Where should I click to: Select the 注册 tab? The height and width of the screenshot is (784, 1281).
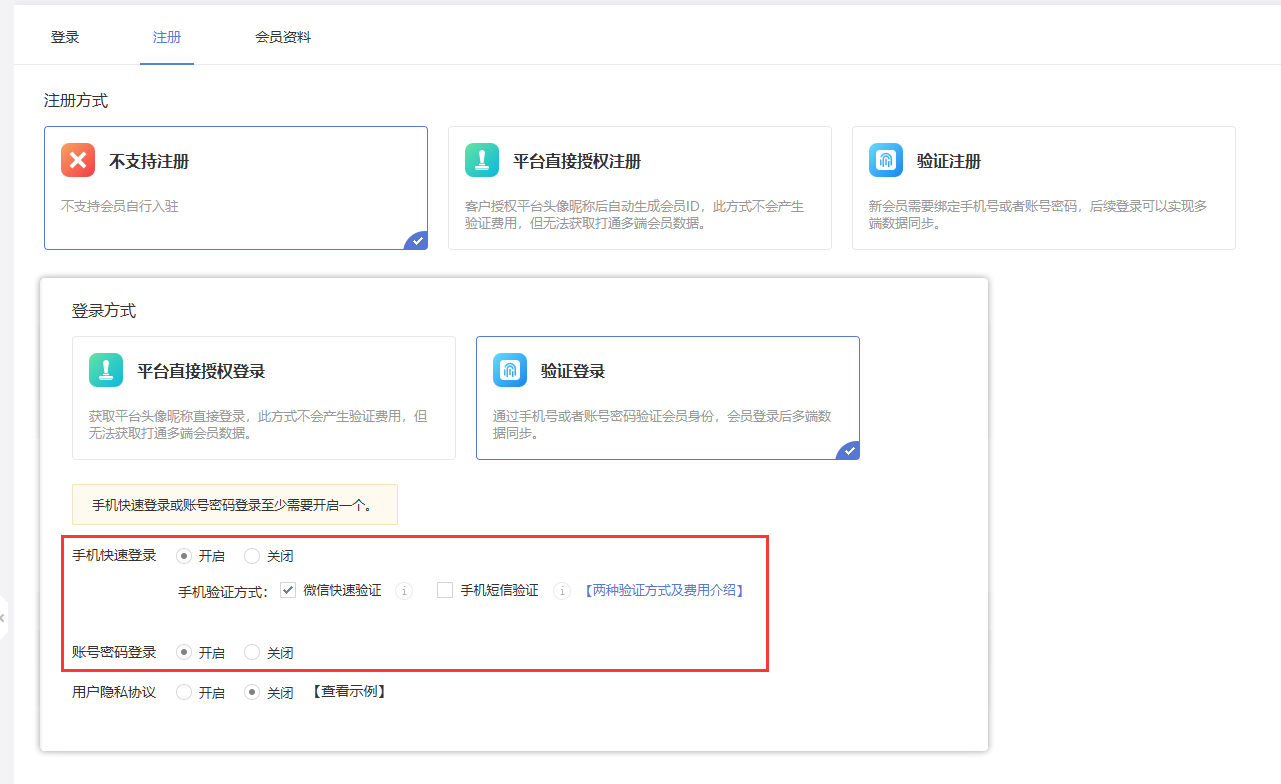point(167,37)
